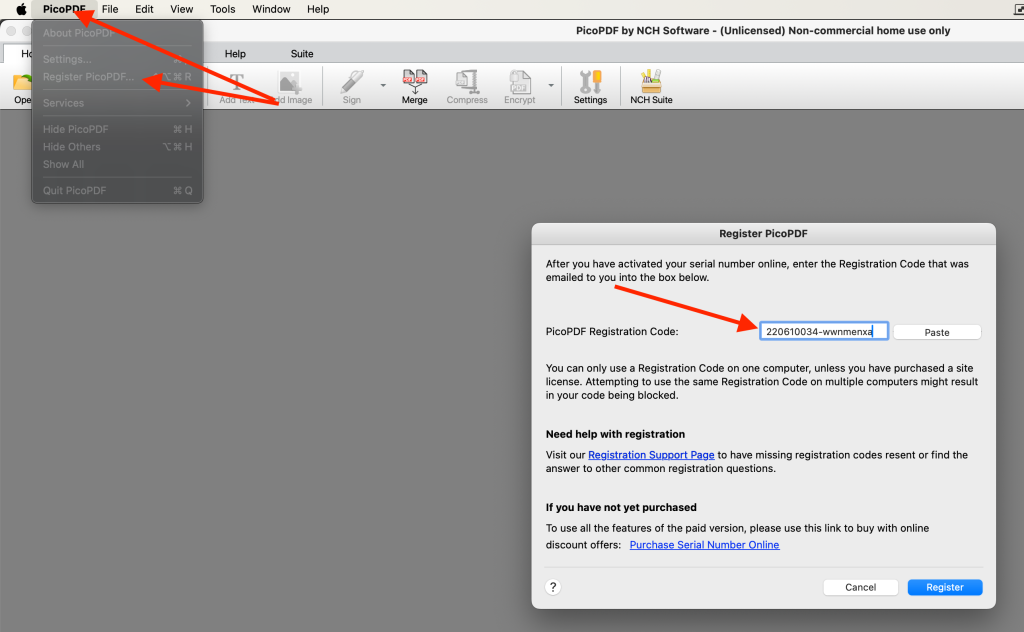Open Purchase Serial Number Online link
This screenshot has width=1024, height=632.
pos(704,545)
